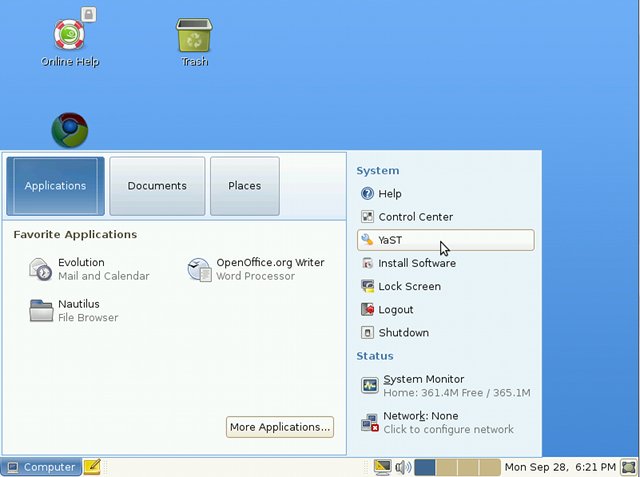
Task: Switch to the Applications tab
Action: (x=56, y=186)
